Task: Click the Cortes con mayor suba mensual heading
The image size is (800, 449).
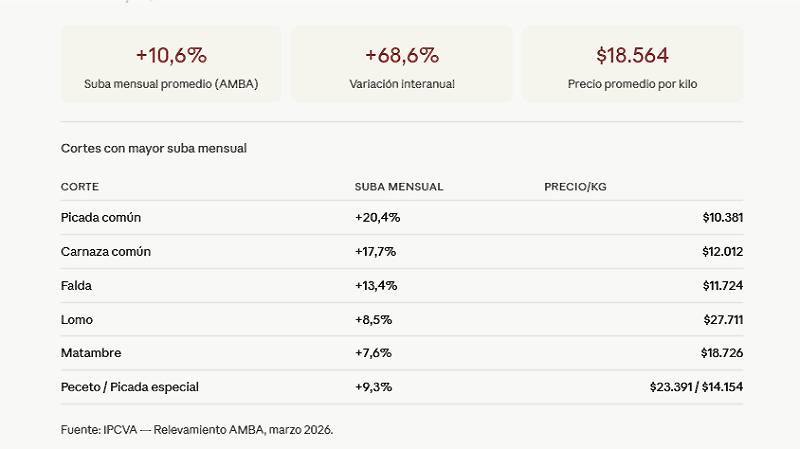Action: 154,148
